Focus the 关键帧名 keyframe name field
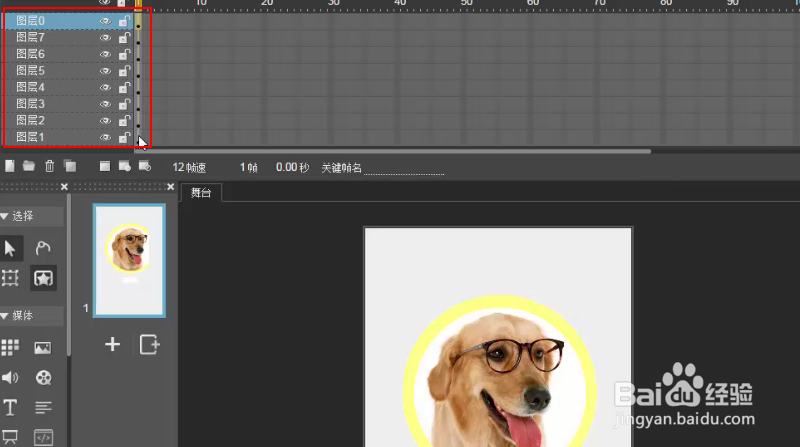800x447 pixels. coord(404,168)
